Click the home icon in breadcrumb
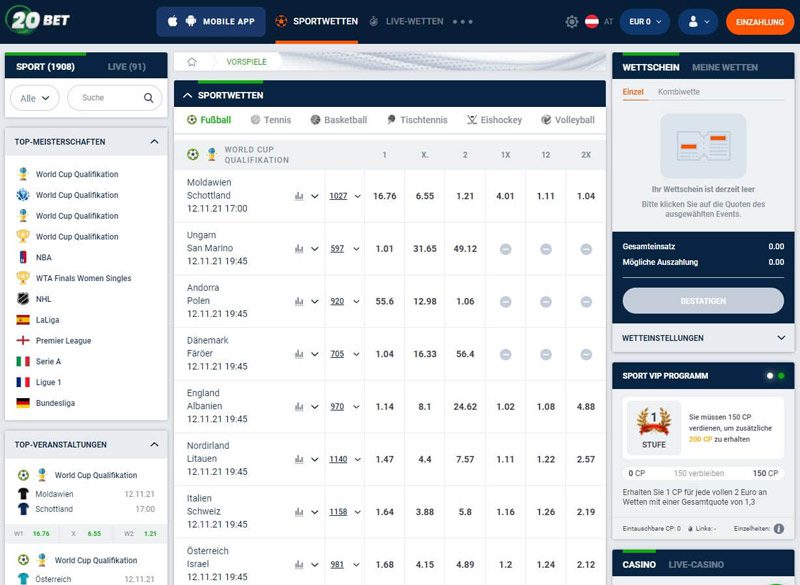Viewport: 800px width, 585px height. (192, 62)
